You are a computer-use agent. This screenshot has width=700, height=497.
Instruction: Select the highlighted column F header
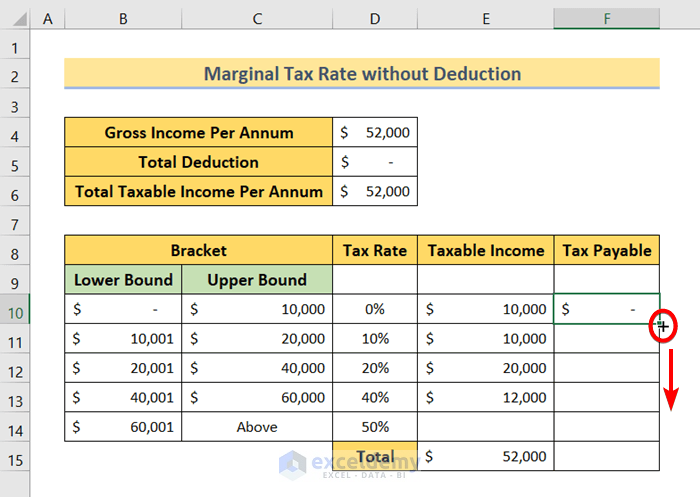coord(607,19)
